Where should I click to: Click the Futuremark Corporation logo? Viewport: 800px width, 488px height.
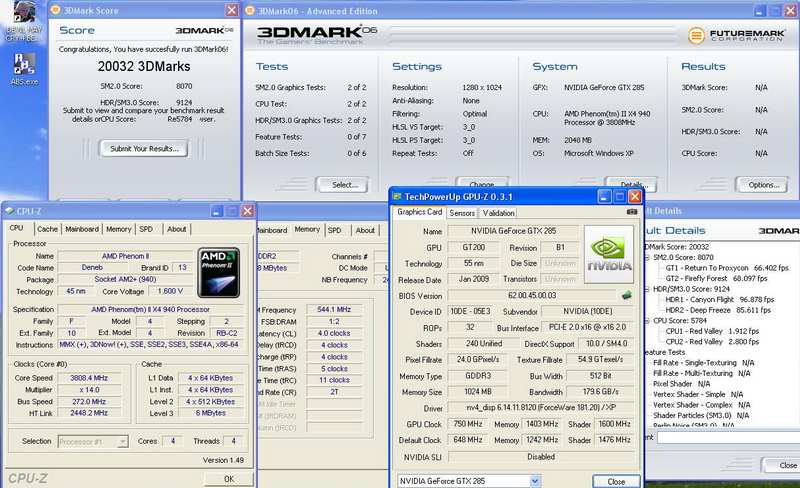(x=736, y=35)
